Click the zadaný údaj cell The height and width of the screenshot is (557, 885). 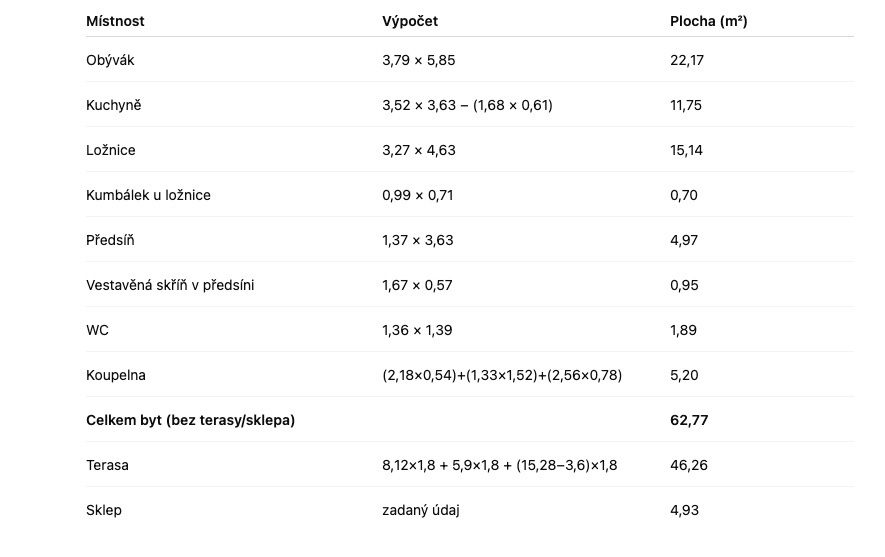(420, 510)
